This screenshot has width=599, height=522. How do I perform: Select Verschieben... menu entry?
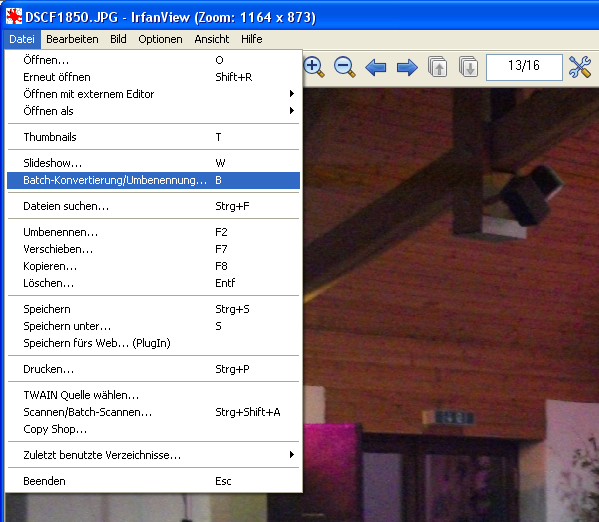(x=154, y=249)
